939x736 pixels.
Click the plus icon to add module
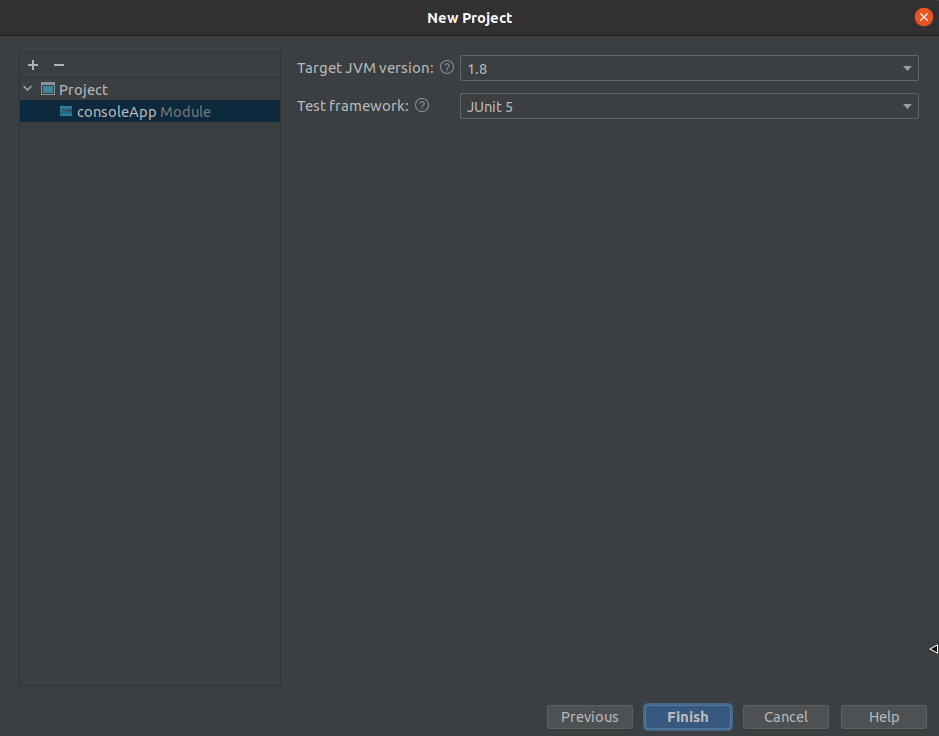coord(33,65)
